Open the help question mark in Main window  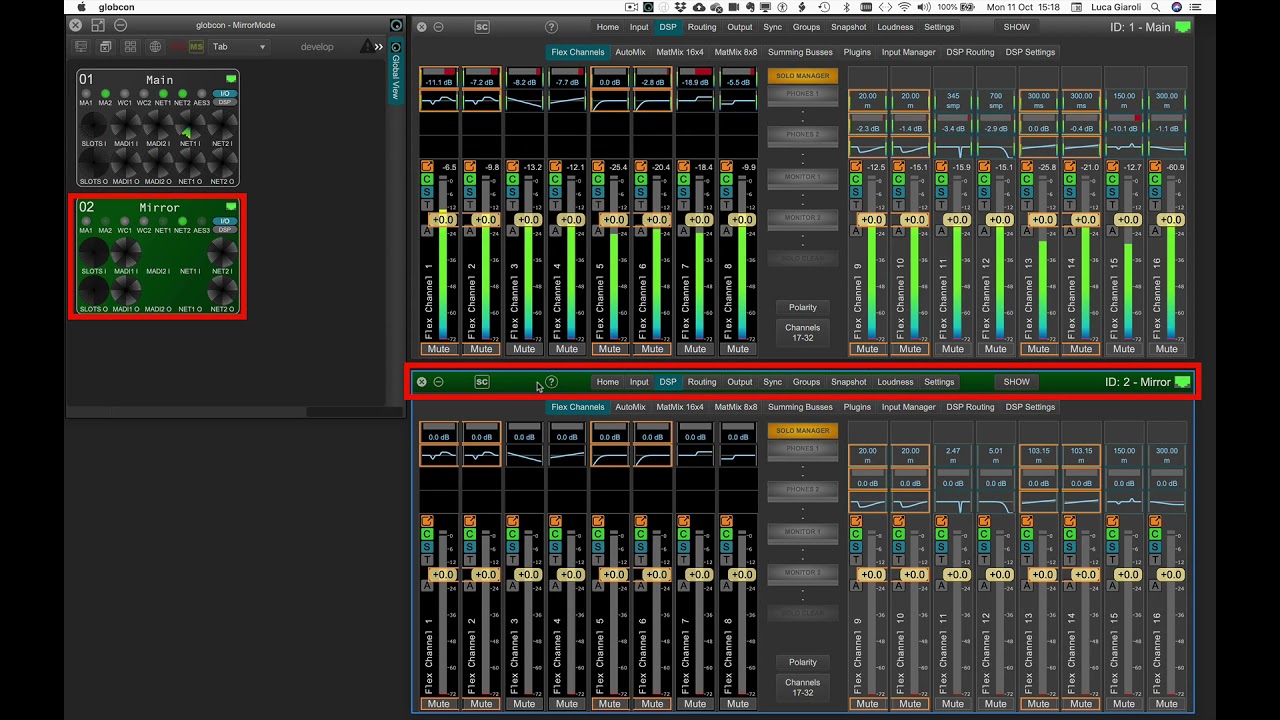tap(551, 27)
